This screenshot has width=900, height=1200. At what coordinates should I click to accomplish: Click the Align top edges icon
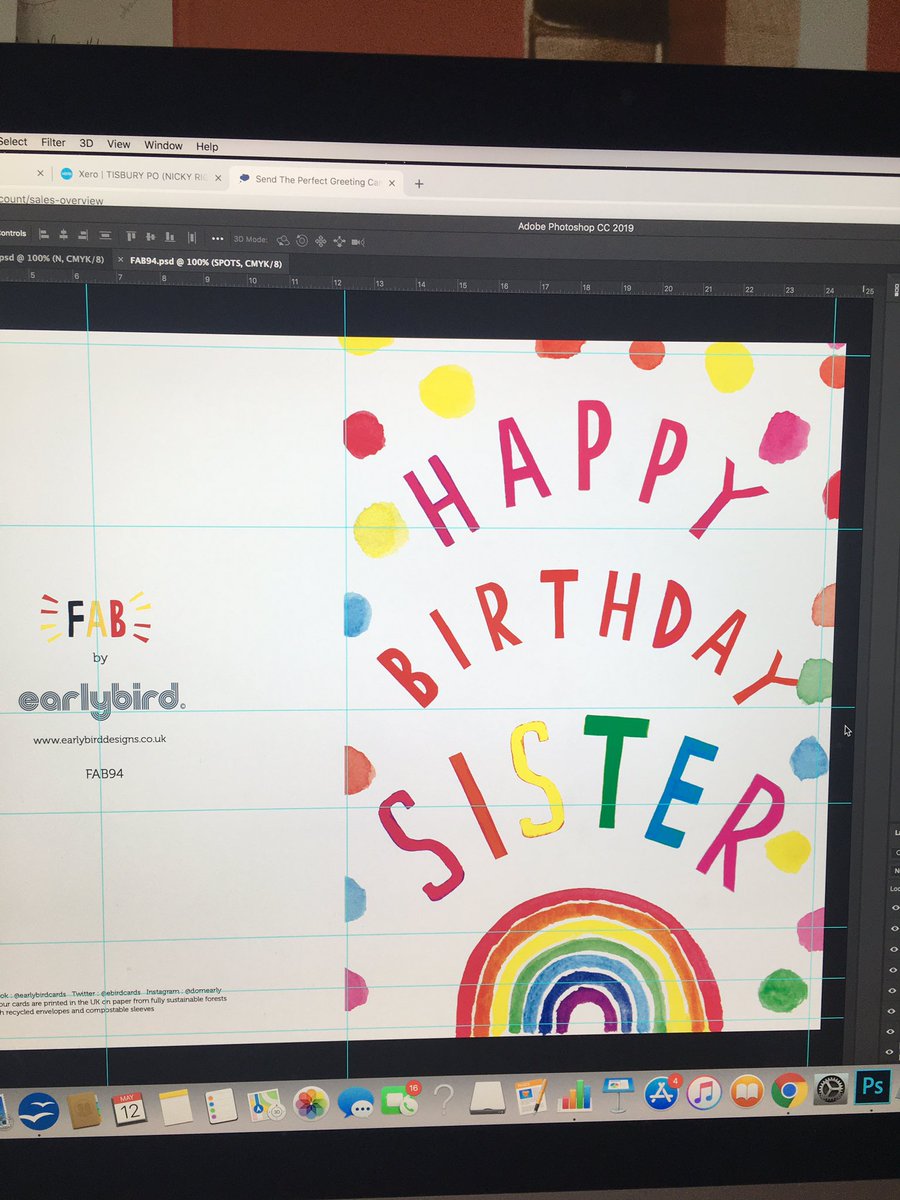pyautogui.click(x=131, y=237)
